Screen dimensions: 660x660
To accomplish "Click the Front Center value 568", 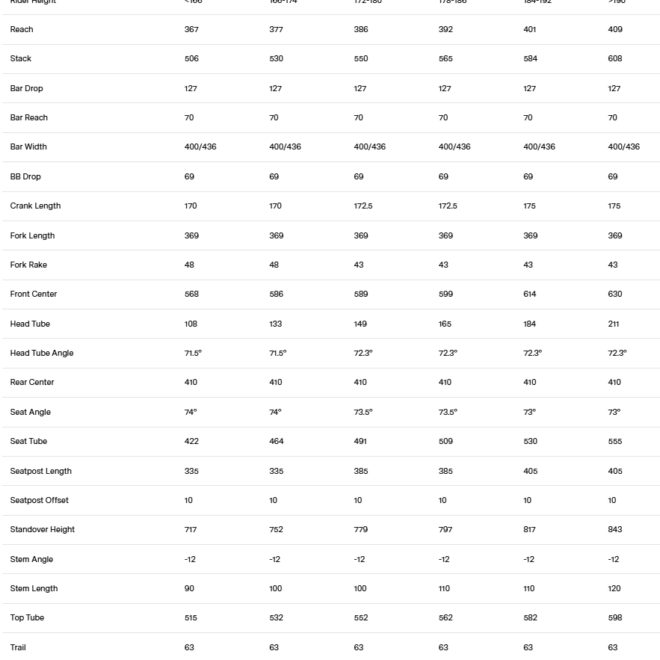I will click(x=192, y=294).
